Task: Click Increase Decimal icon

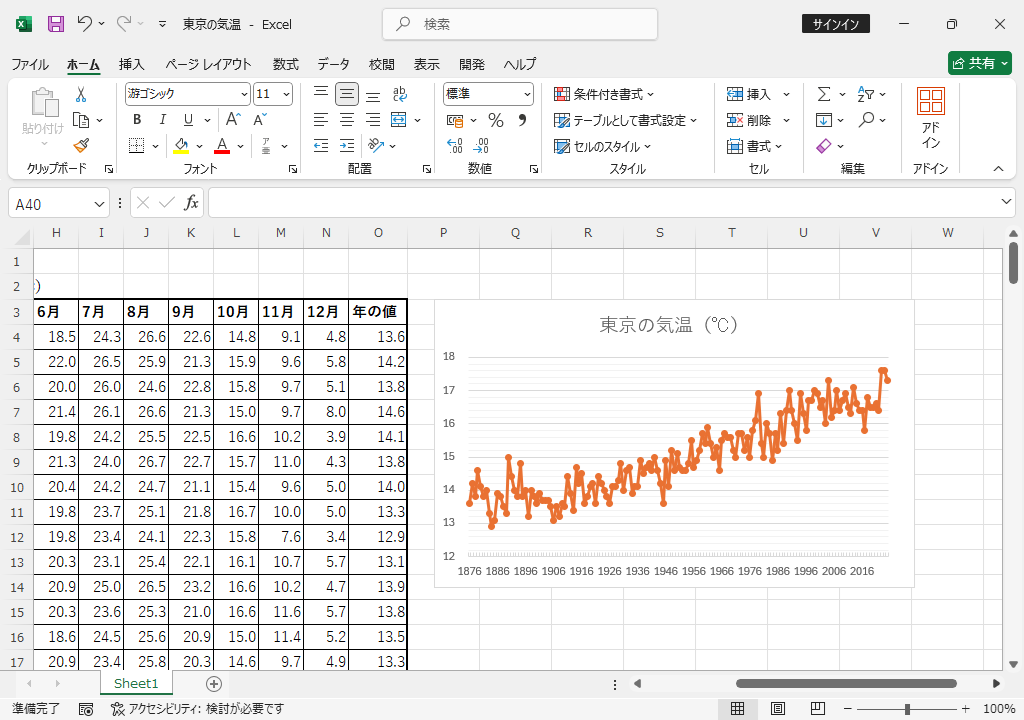Action: (455, 146)
